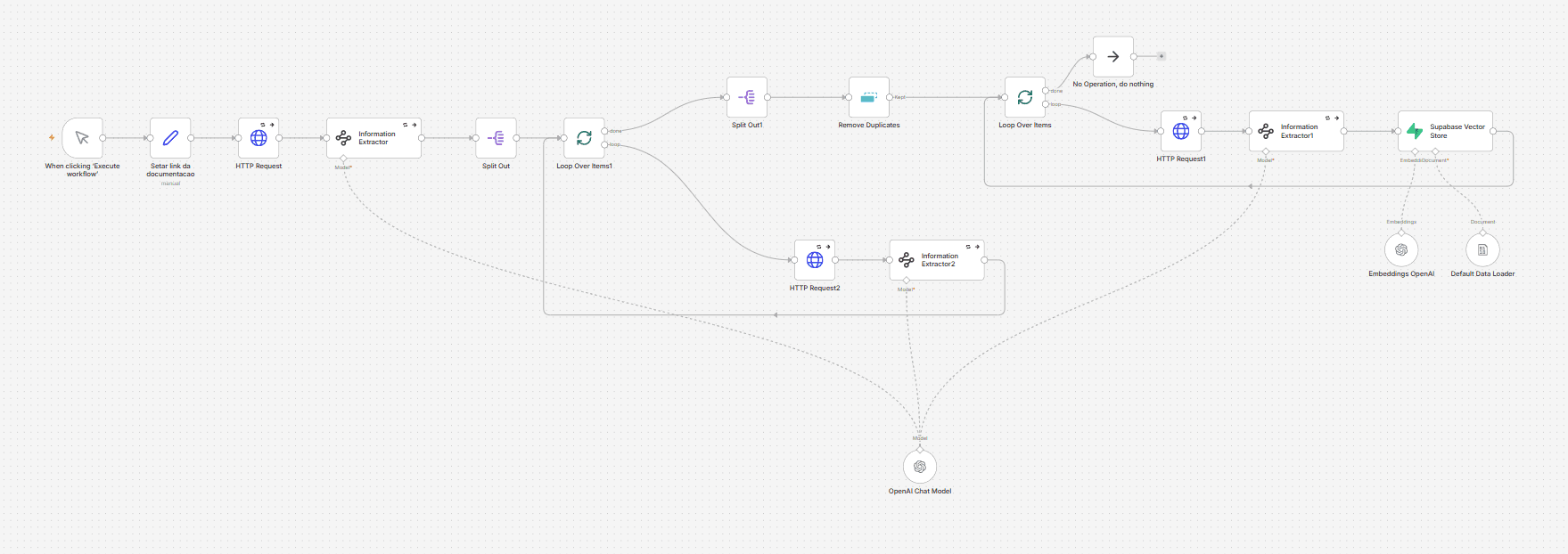Click the lightning trigger icon beside start node
The width and height of the screenshot is (1568, 554).
[52, 137]
